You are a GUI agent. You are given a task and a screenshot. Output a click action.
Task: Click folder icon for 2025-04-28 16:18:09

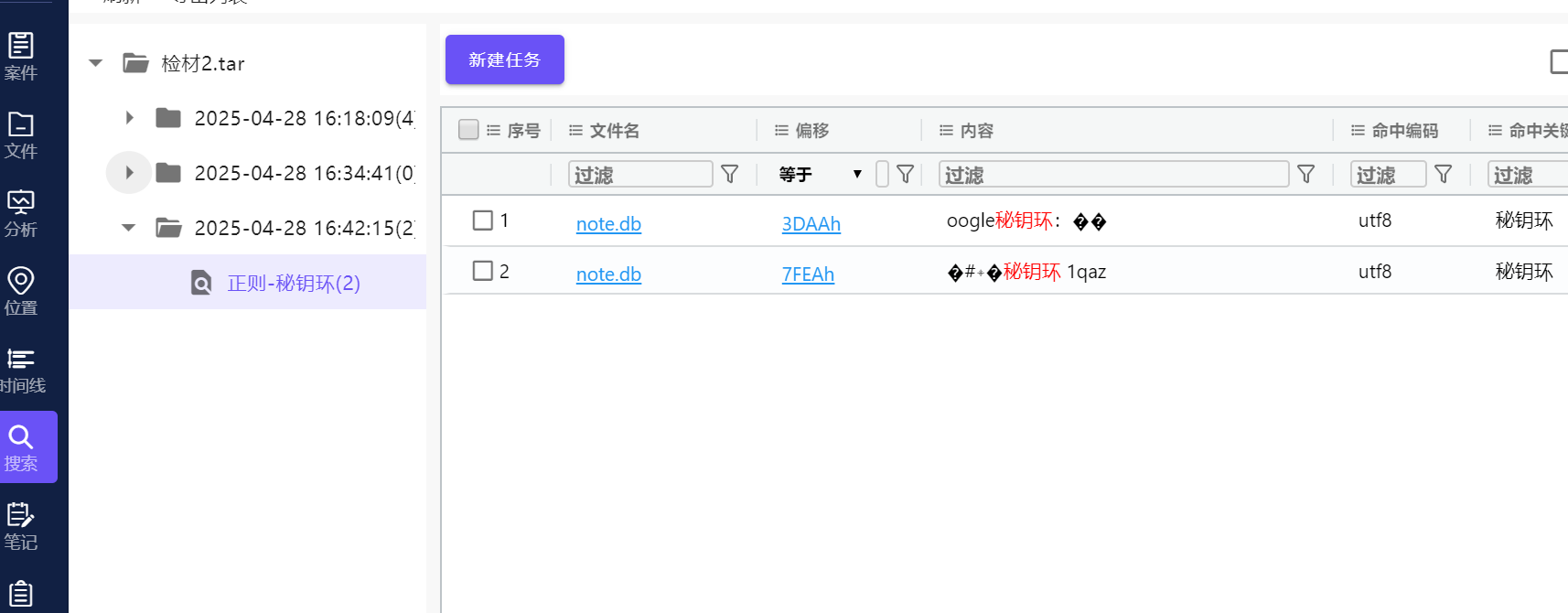tap(168, 118)
